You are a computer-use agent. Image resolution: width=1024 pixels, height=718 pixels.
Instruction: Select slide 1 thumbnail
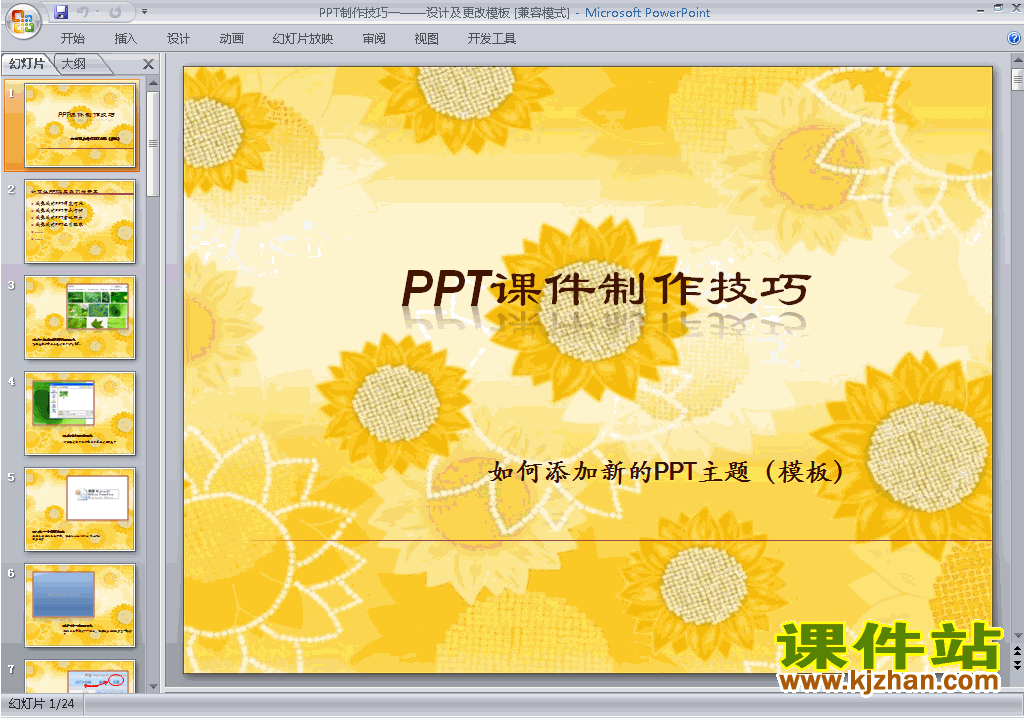click(x=80, y=125)
